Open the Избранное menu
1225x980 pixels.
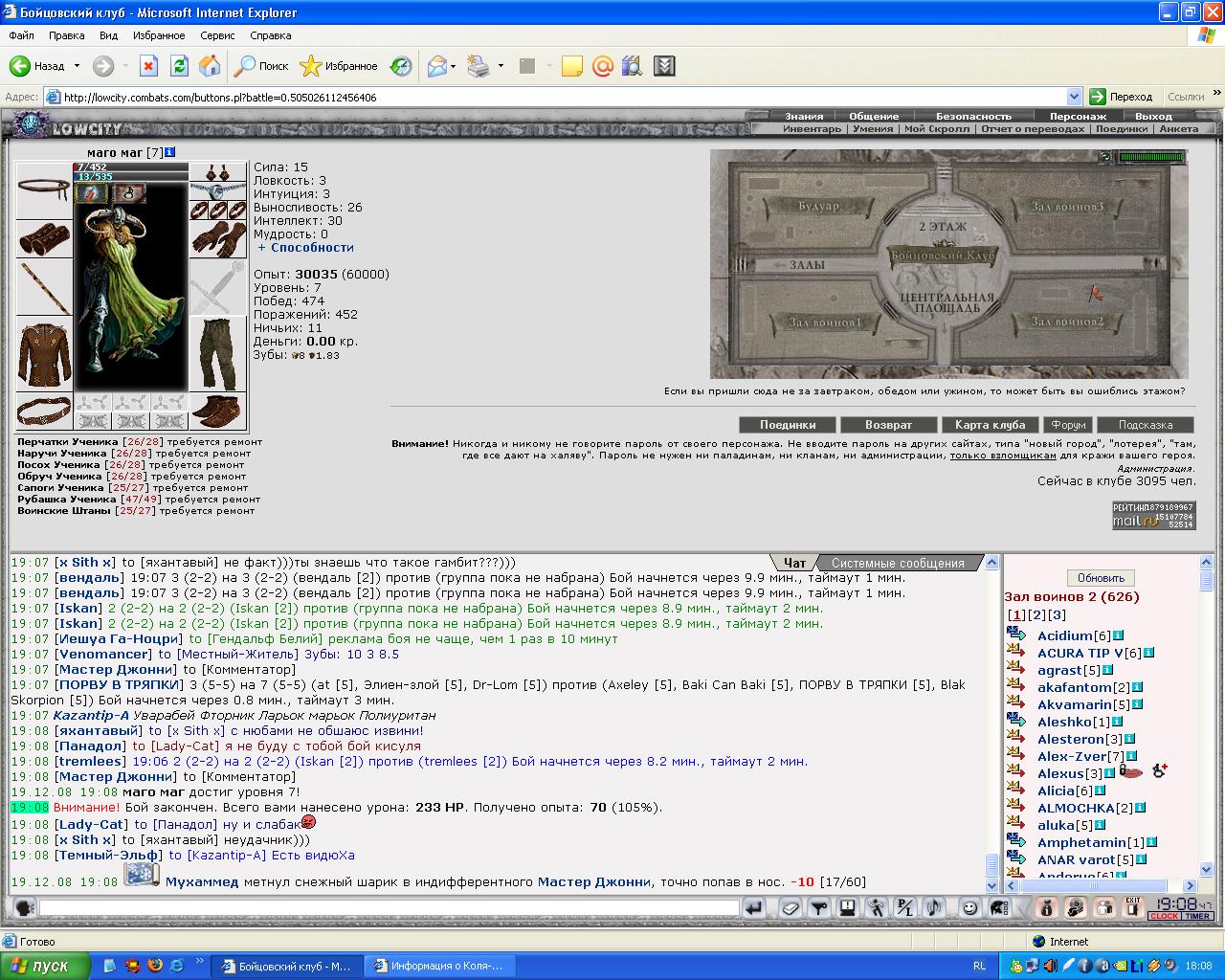tap(159, 35)
